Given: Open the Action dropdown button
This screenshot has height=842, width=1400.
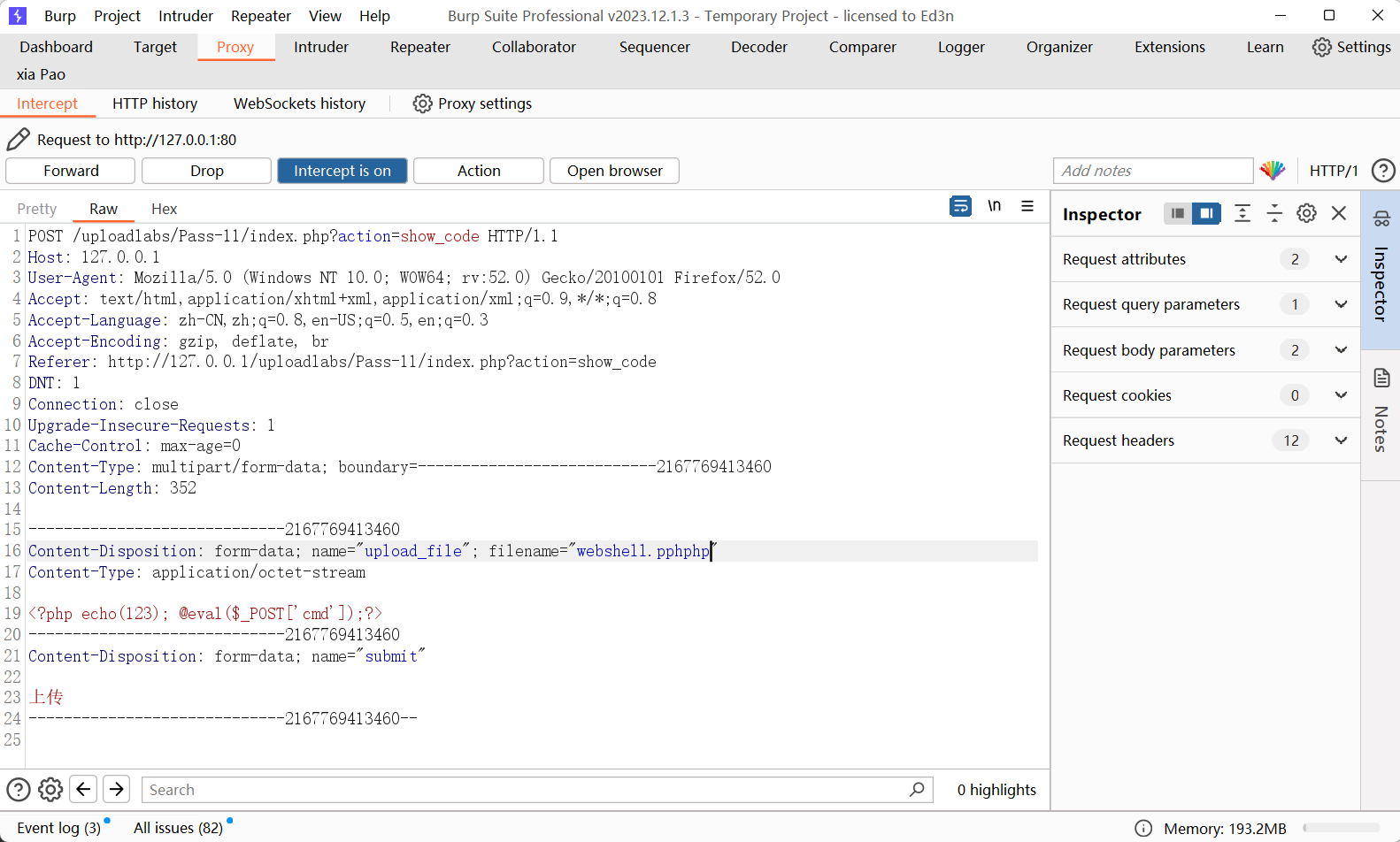Looking at the screenshot, I should click(x=479, y=171).
